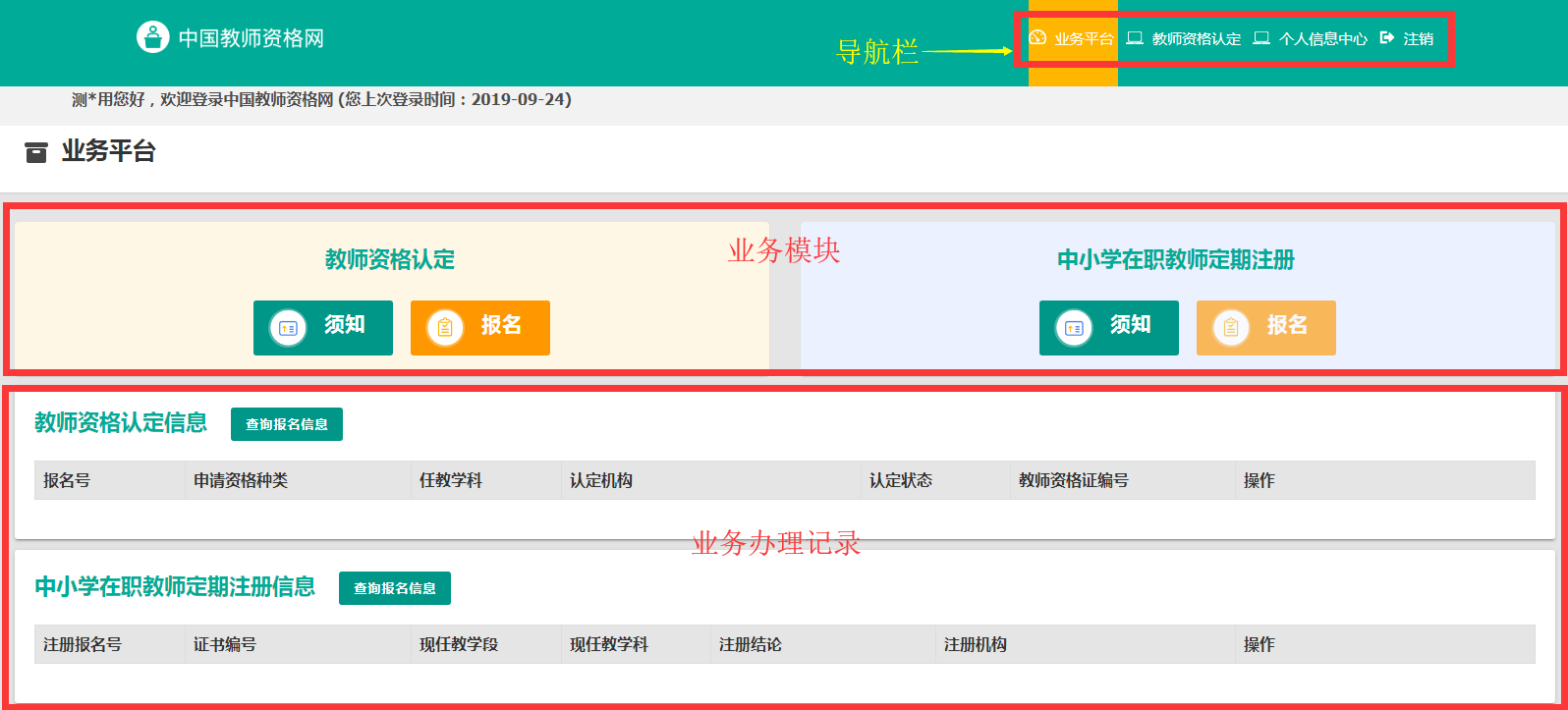Click the 认定状态 column header
This screenshot has width=1568, height=710.
click(900, 480)
